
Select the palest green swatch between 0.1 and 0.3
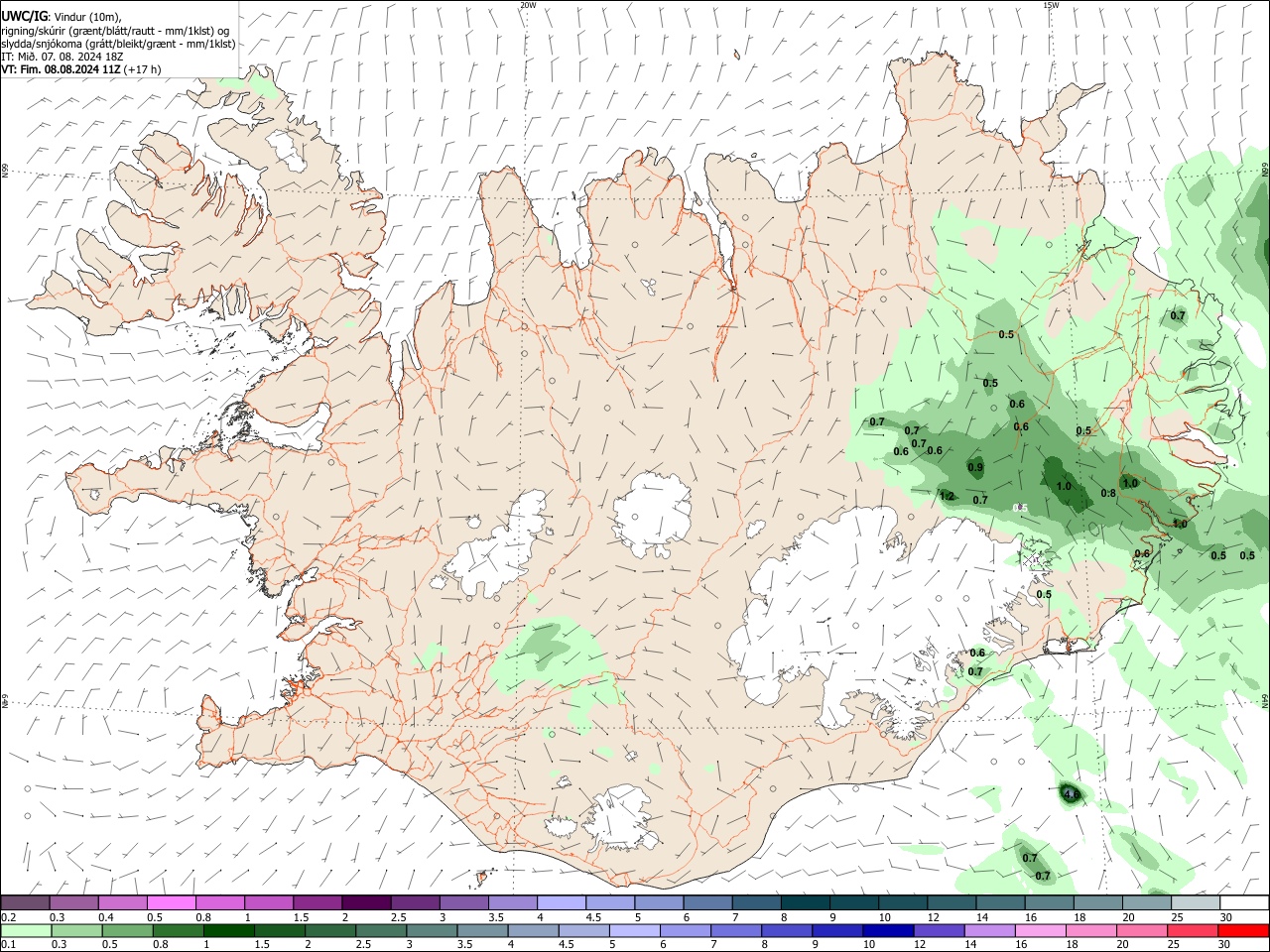pos(26,930)
